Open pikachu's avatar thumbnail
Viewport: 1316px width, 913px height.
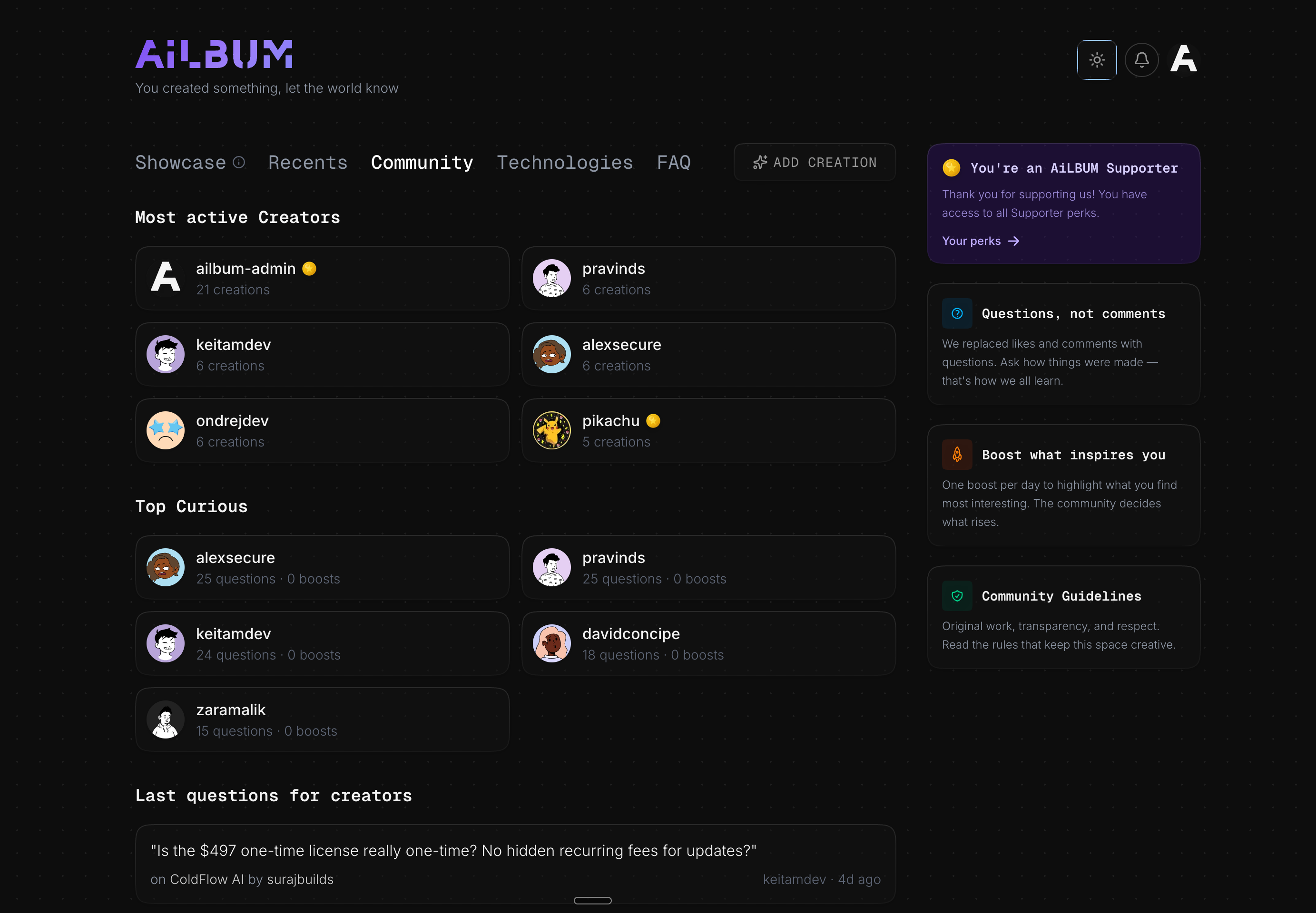pos(552,430)
